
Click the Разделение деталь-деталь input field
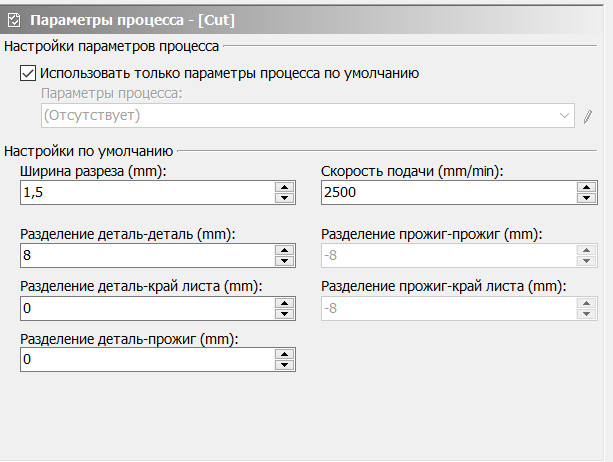click(146, 255)
